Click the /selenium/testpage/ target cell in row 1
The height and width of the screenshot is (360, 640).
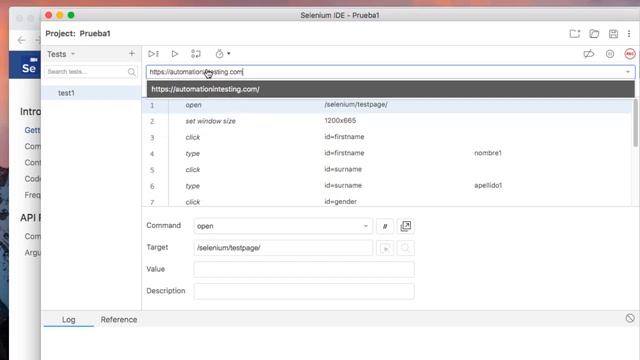coord(356,104)
